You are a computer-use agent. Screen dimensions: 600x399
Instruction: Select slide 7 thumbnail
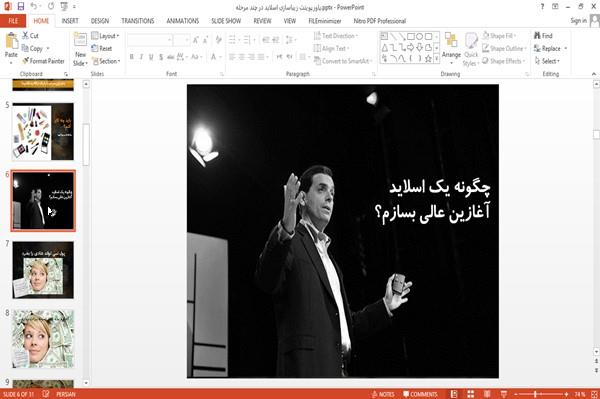point(43,270)
